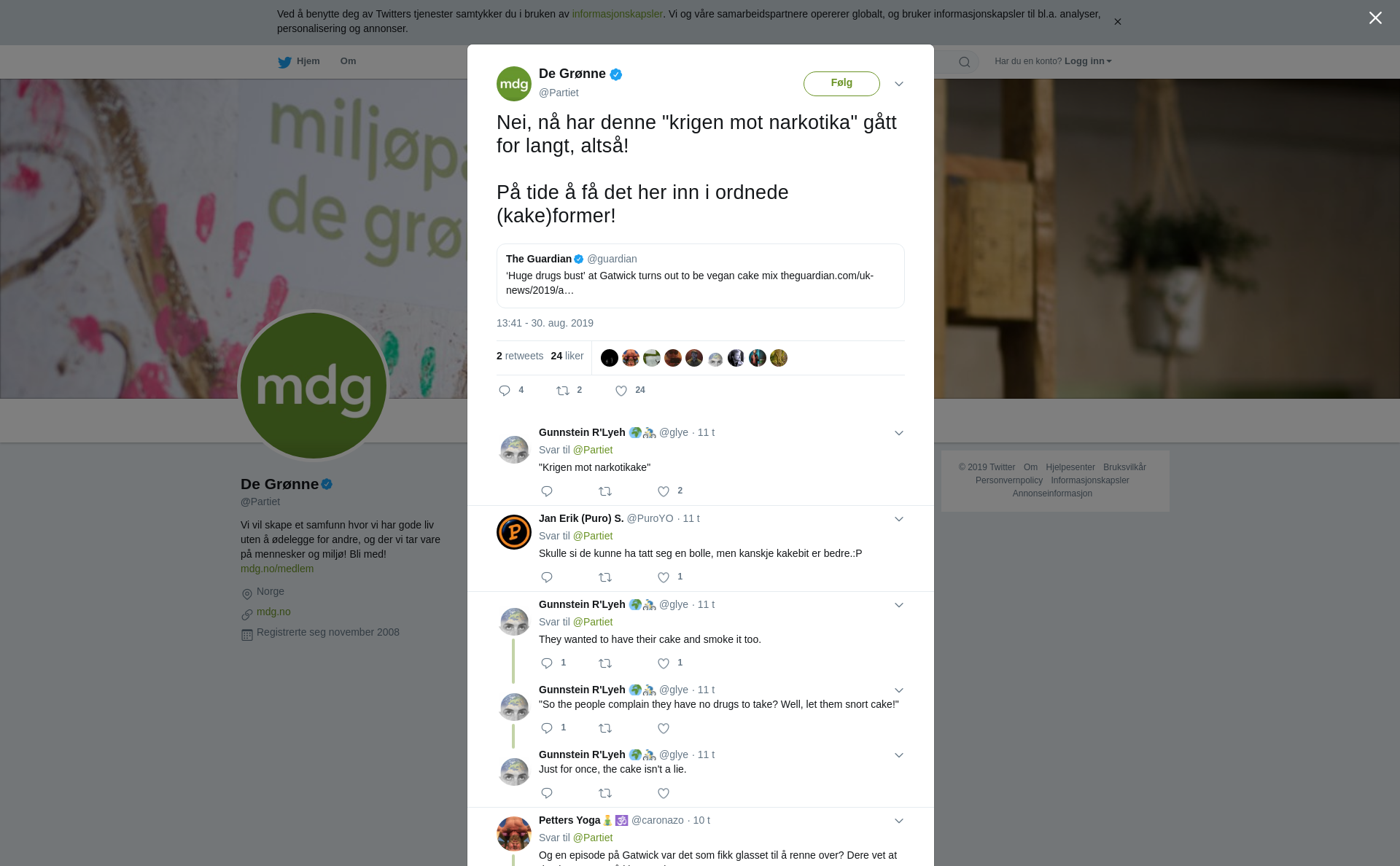1400x866 pixels.
Task: Like the "Krigen mot narkotikake" reply
Action: point(664,491)
